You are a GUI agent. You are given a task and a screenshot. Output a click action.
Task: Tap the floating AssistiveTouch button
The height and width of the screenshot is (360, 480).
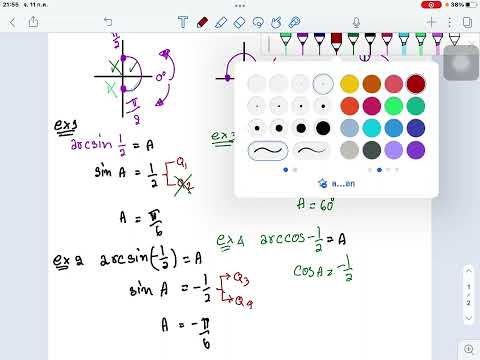[461, 63]
